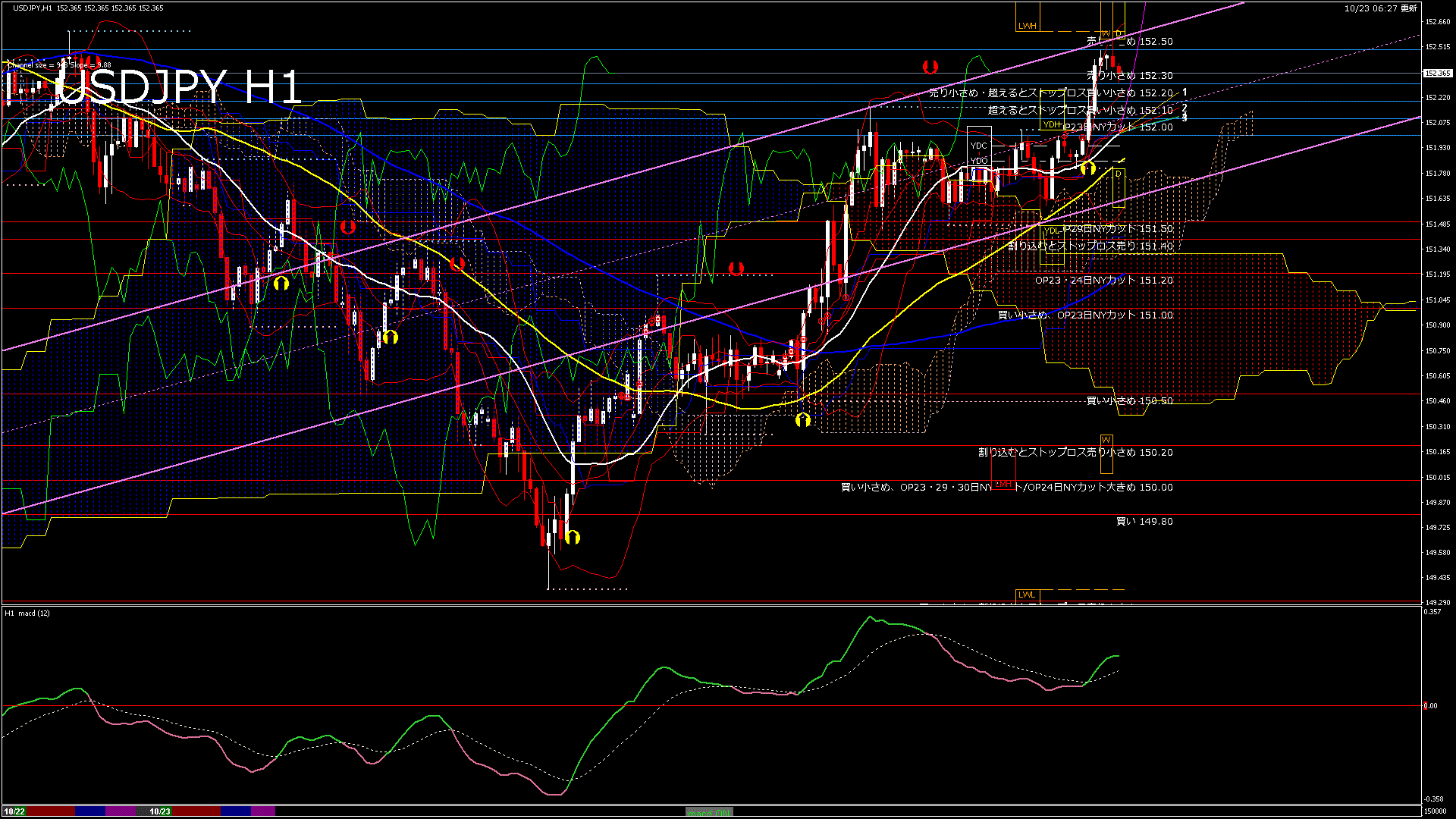Screen dimensions: 1456x819
Task: Click the blue session block after 10/22
Action: [x=90, y=811]
